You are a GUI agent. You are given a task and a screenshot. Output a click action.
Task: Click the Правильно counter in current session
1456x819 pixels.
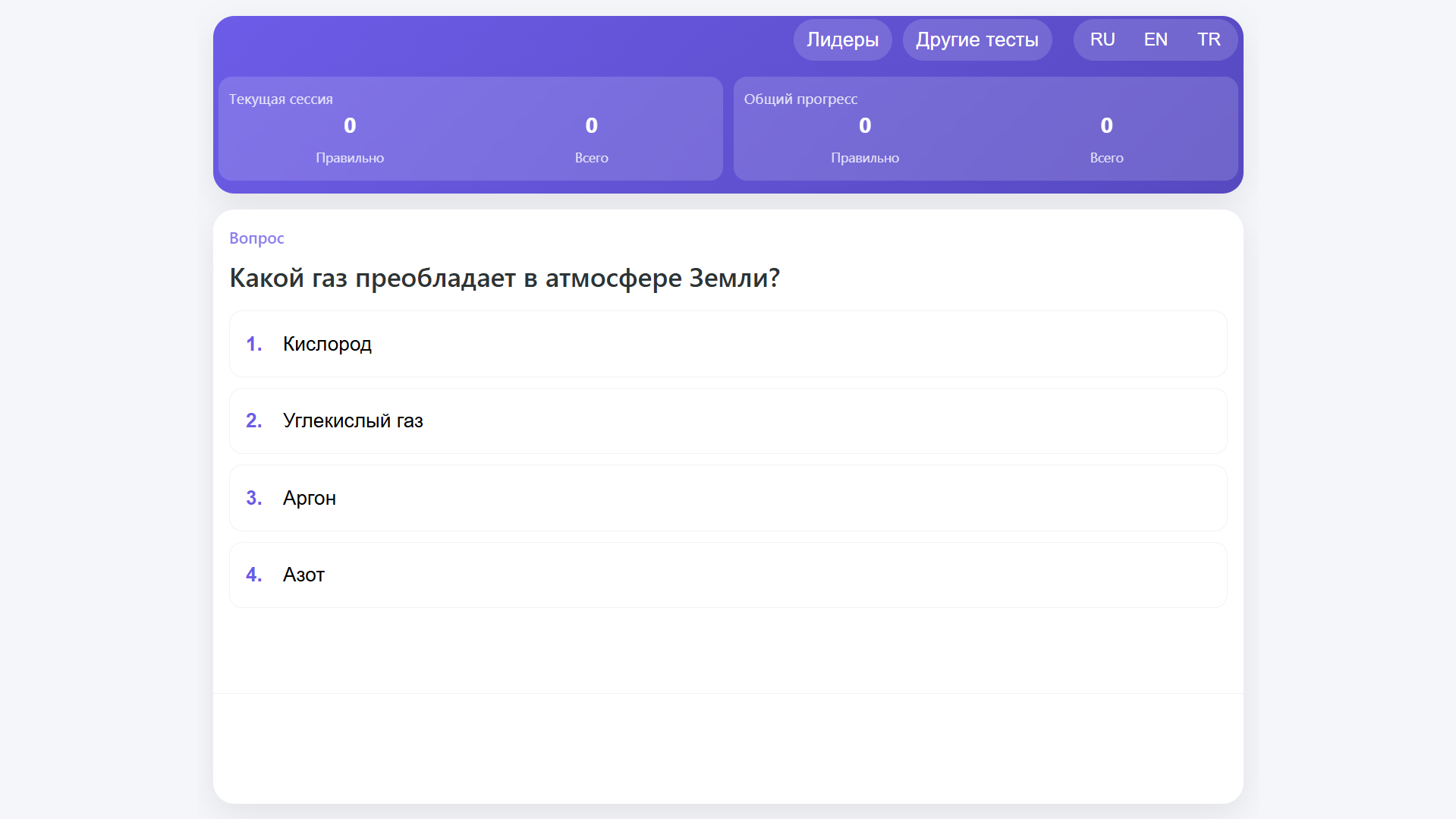click(x=349, y=140)
